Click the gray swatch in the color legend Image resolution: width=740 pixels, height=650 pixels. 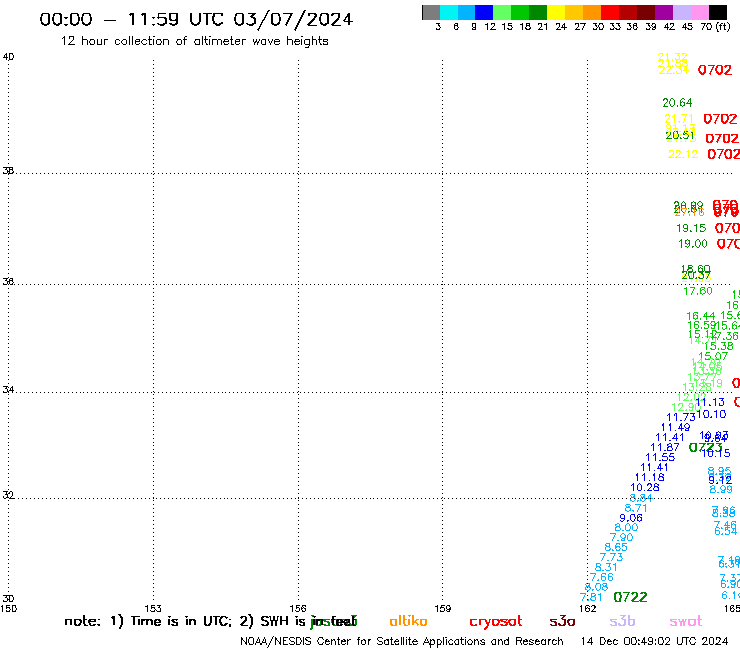431,12
